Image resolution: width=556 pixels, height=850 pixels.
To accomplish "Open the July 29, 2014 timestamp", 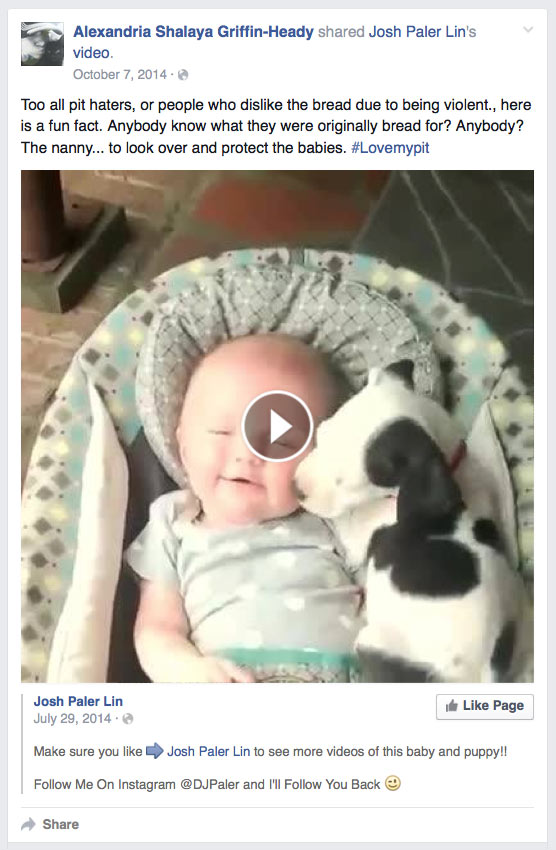I will click(72, 718).
